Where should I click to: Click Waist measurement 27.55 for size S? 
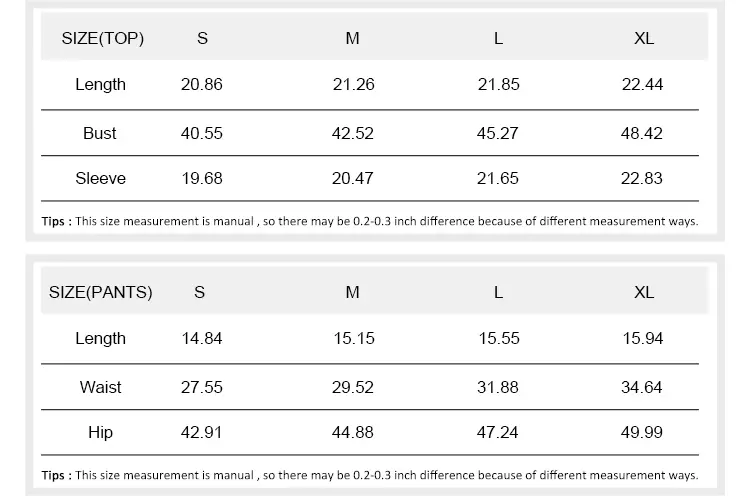(x=202, y=387)
